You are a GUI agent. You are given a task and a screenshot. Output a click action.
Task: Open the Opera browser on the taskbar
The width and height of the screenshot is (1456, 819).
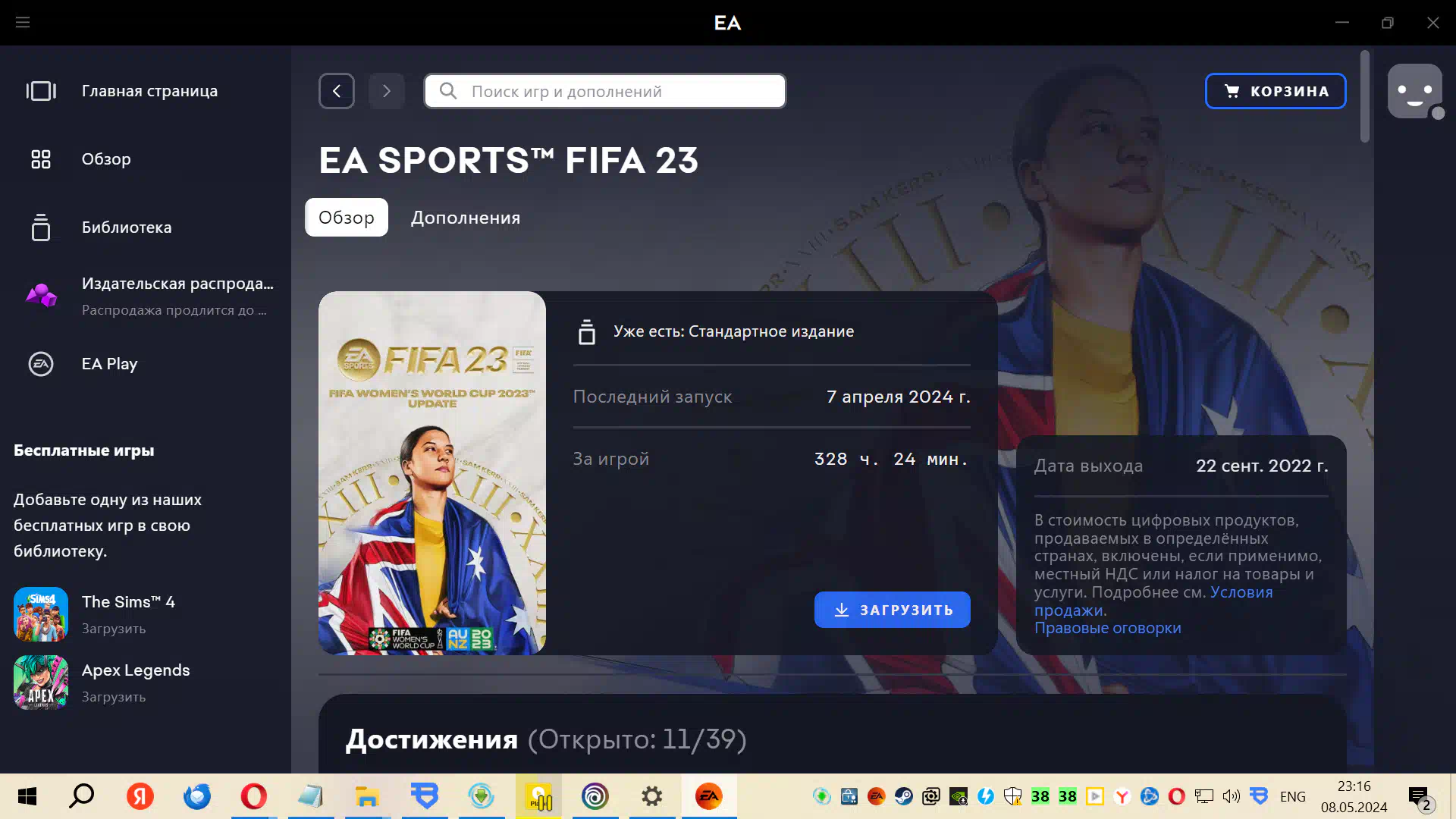pos(253,796)
